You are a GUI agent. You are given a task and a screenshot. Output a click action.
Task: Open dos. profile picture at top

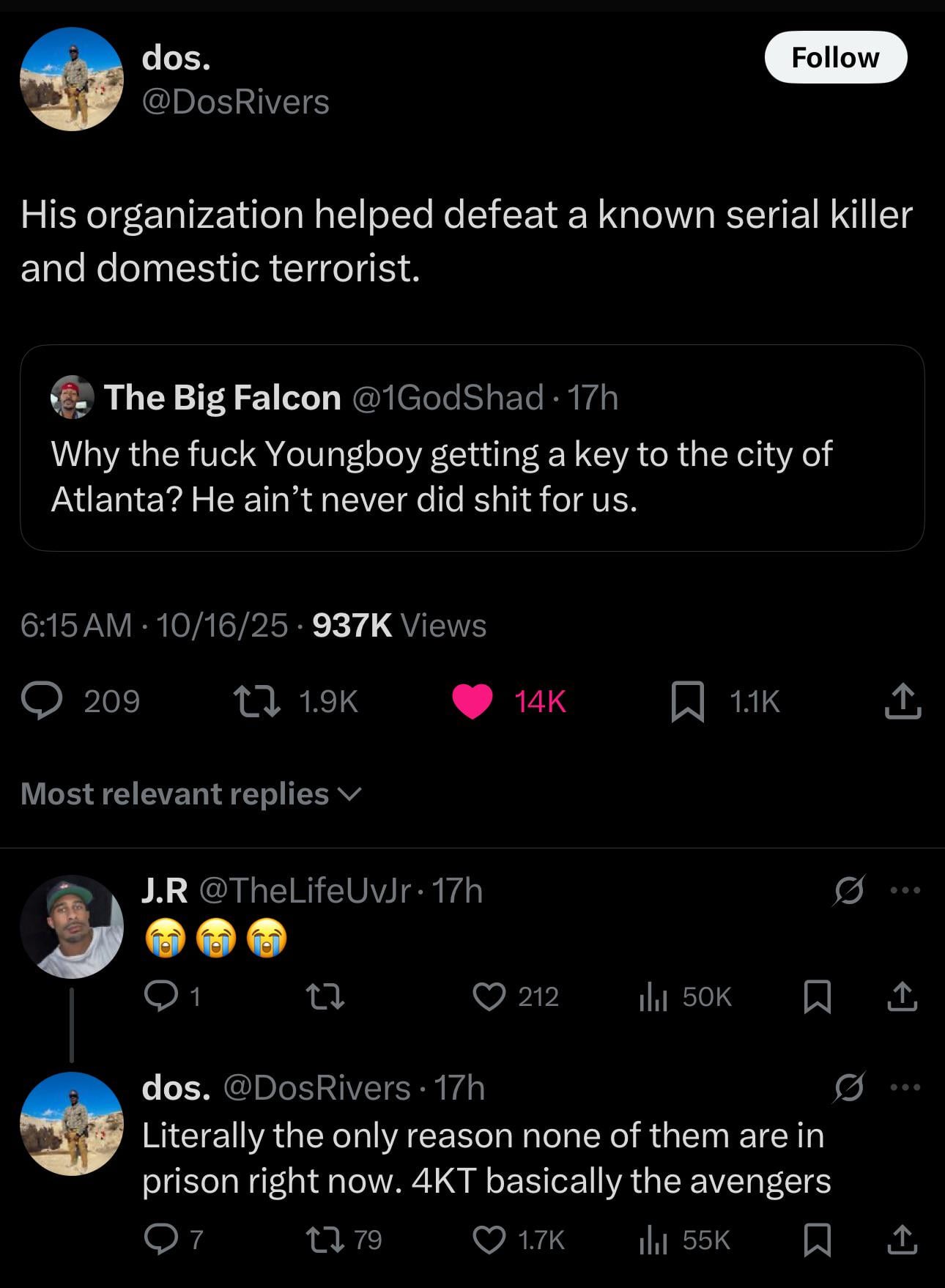[72, 79]
